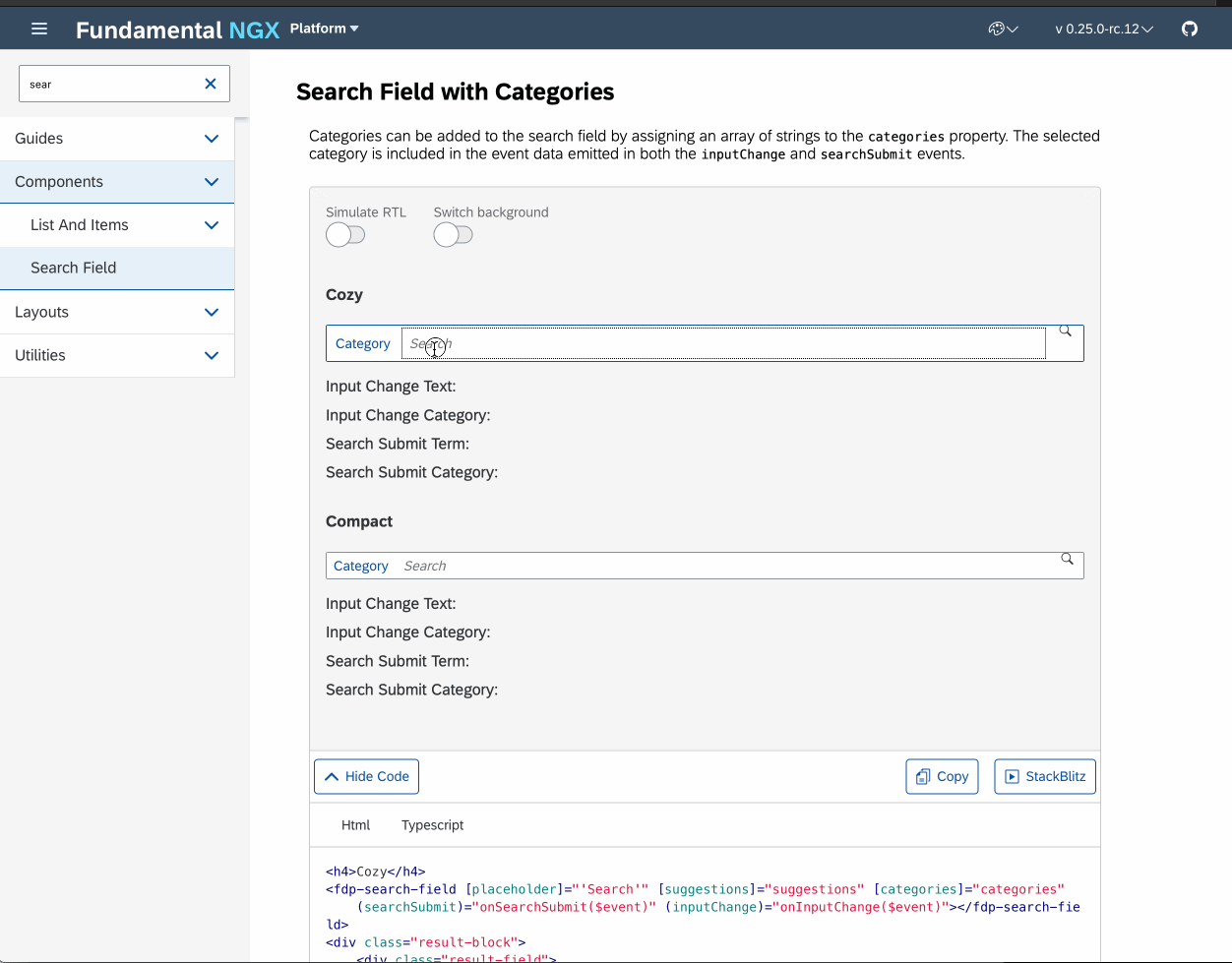Click the Compact search magnifier icon

[1067, 559]
